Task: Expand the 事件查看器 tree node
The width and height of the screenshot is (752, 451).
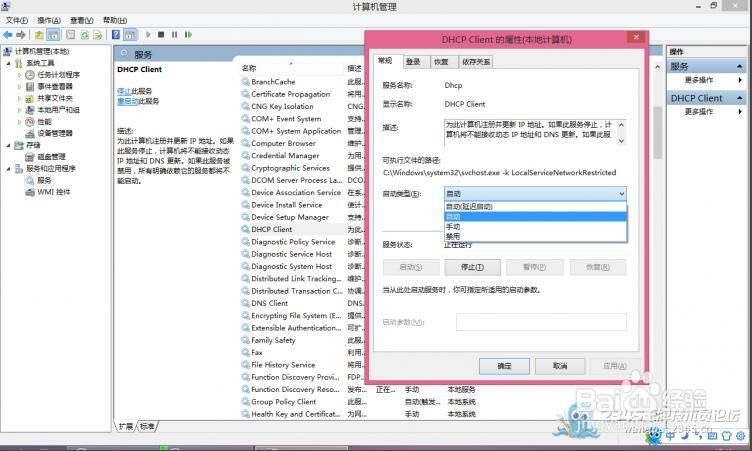Action: click(x=20, y=86)
